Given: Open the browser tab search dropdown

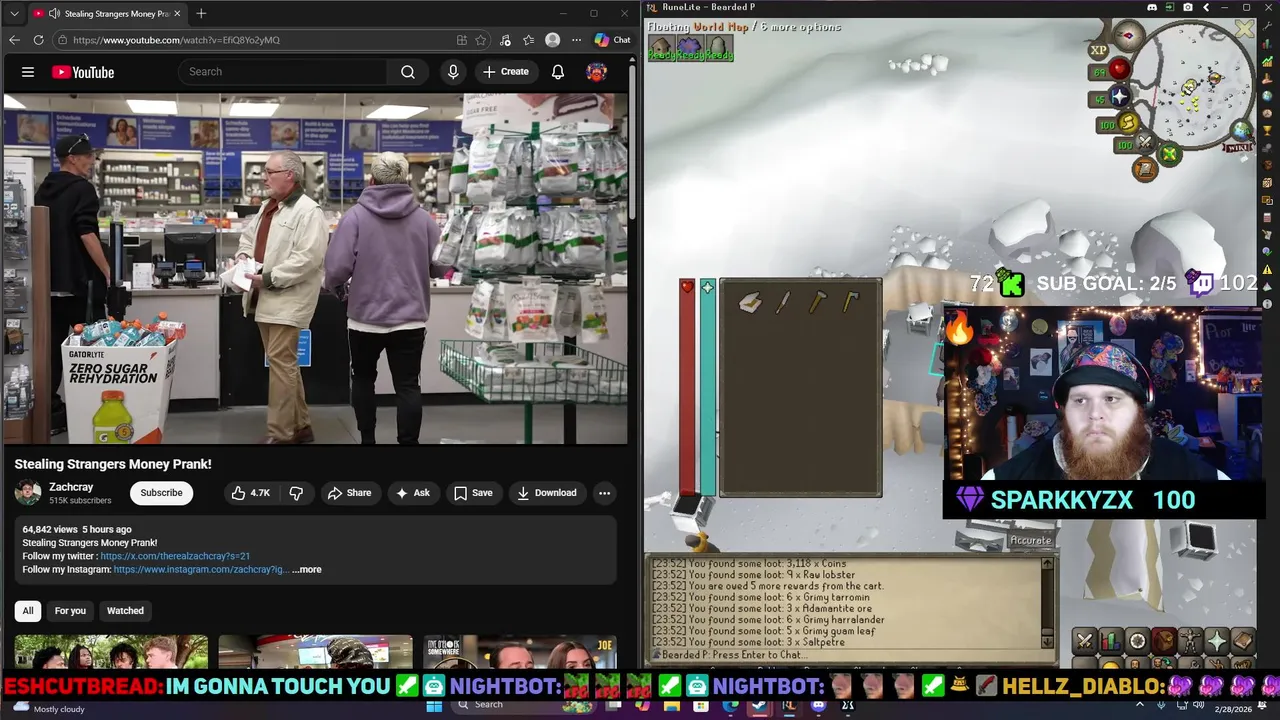Looking at the screenshot, I should (x=14, y=14).
